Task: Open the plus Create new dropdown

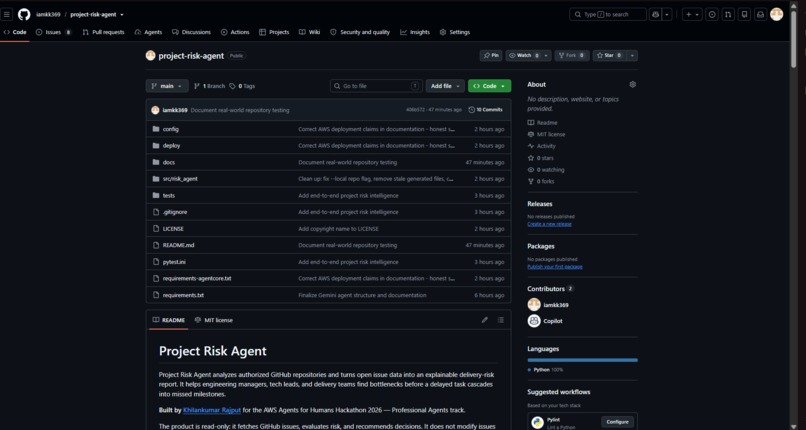Action: 691,14
